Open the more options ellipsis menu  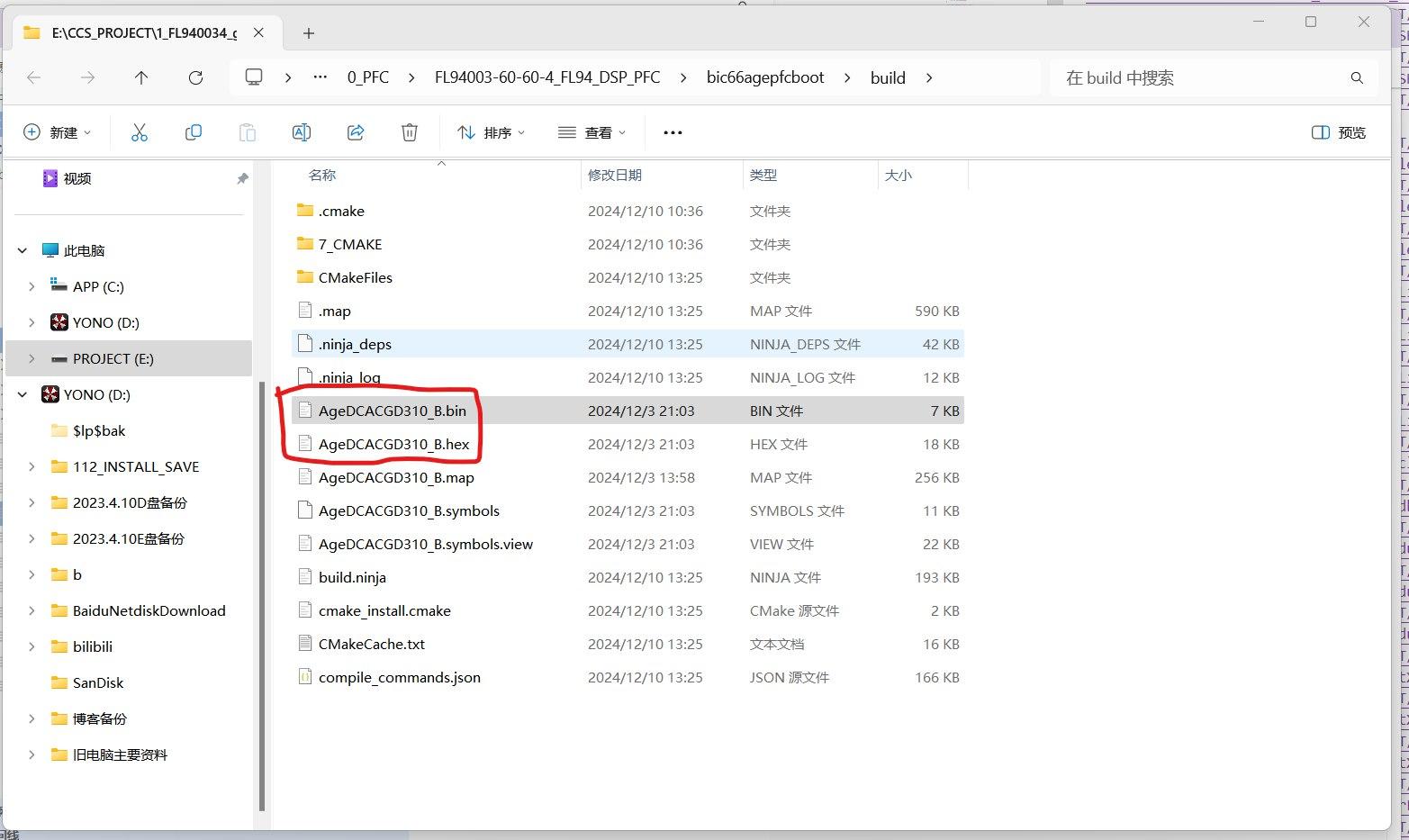(673, 132)
